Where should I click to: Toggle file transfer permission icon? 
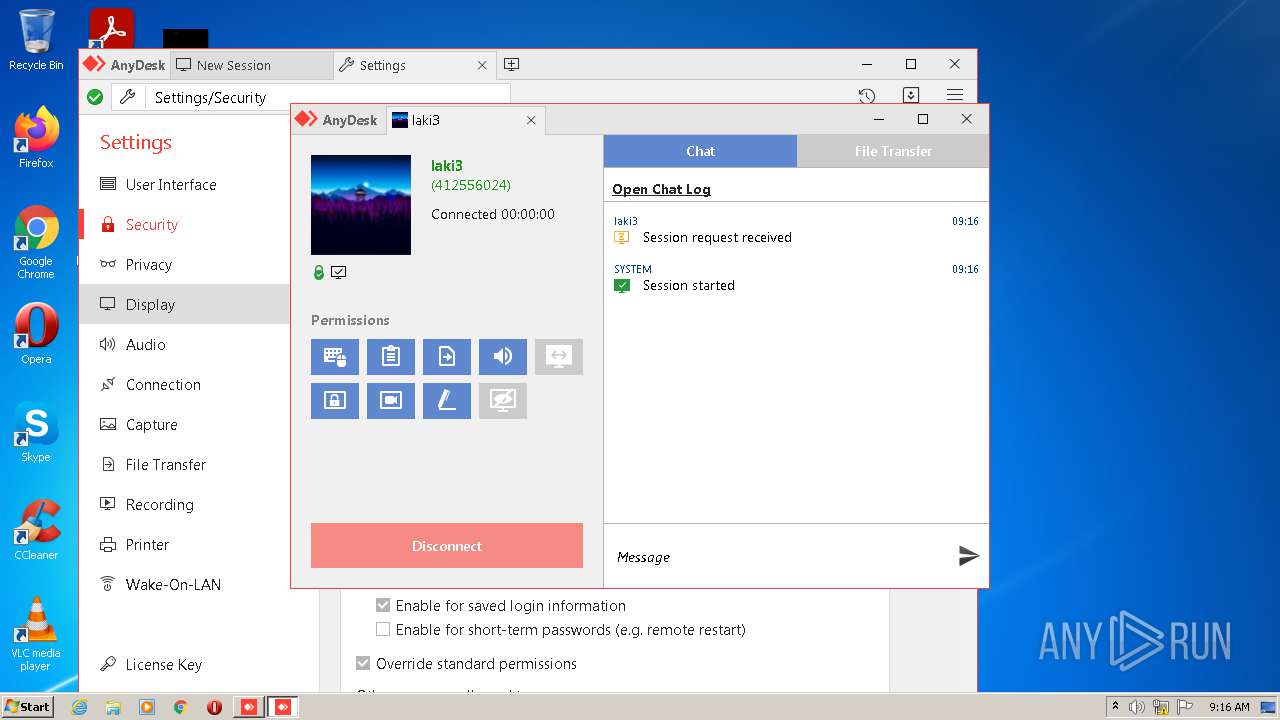[447, 357]
